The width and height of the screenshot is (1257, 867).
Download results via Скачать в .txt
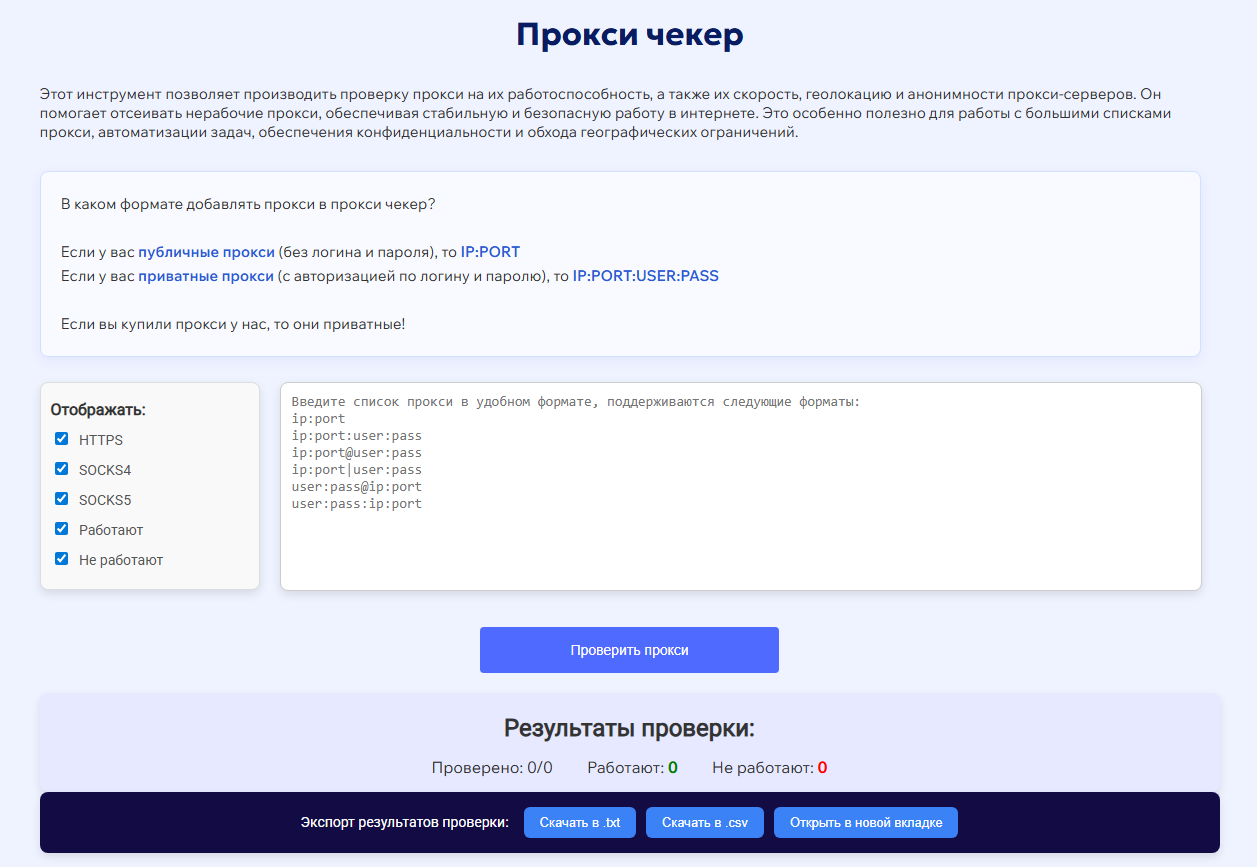[580, 823]
